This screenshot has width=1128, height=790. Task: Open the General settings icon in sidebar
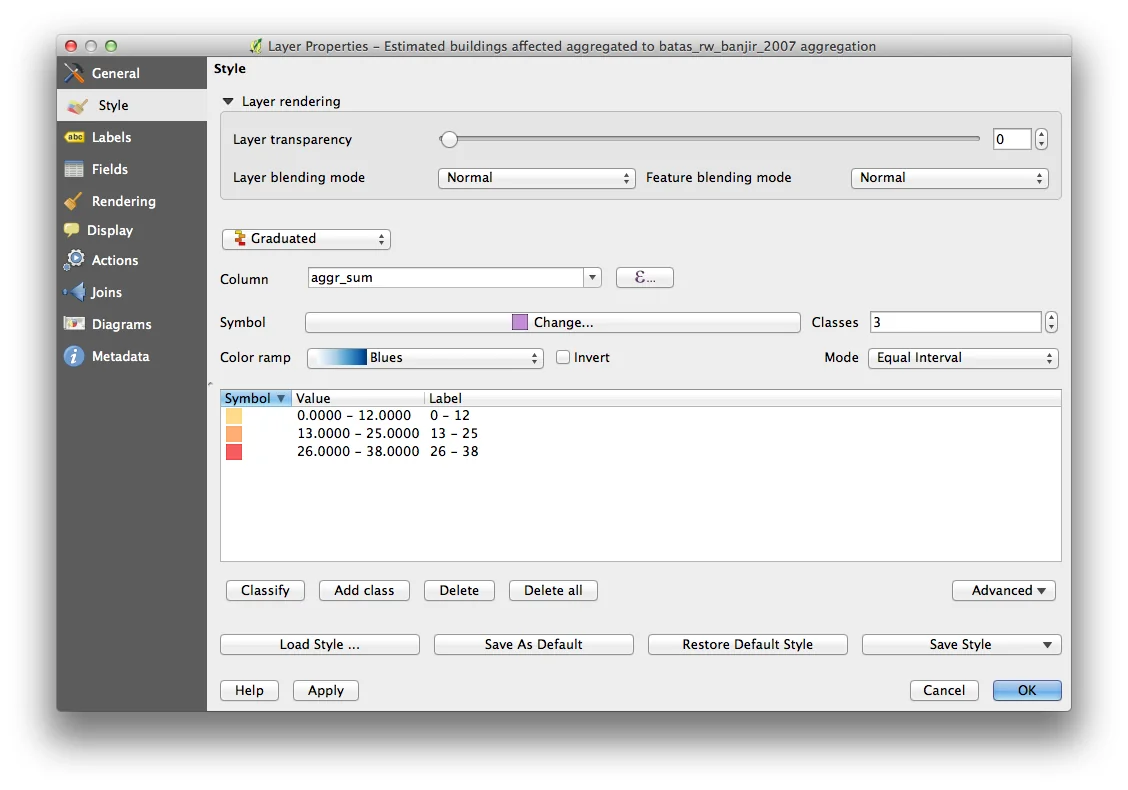click(x=75, y=73)
